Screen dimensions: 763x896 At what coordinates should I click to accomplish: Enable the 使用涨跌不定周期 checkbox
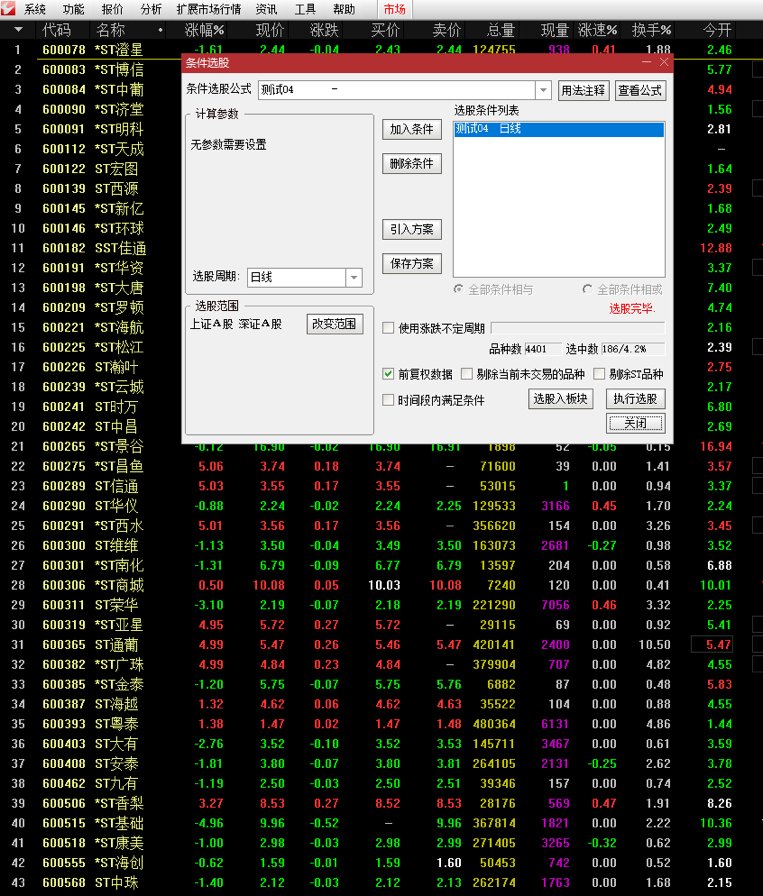point(389,328)
